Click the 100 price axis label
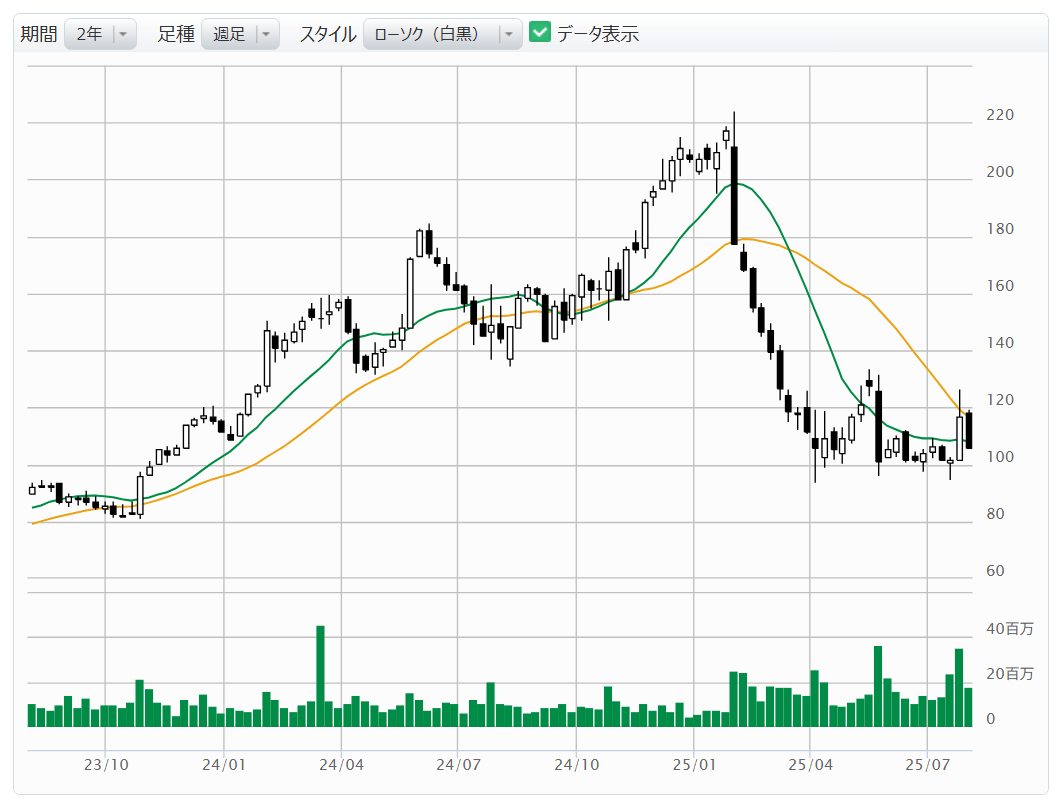Screen dimensions: 1060x807 pos(1000,457)
